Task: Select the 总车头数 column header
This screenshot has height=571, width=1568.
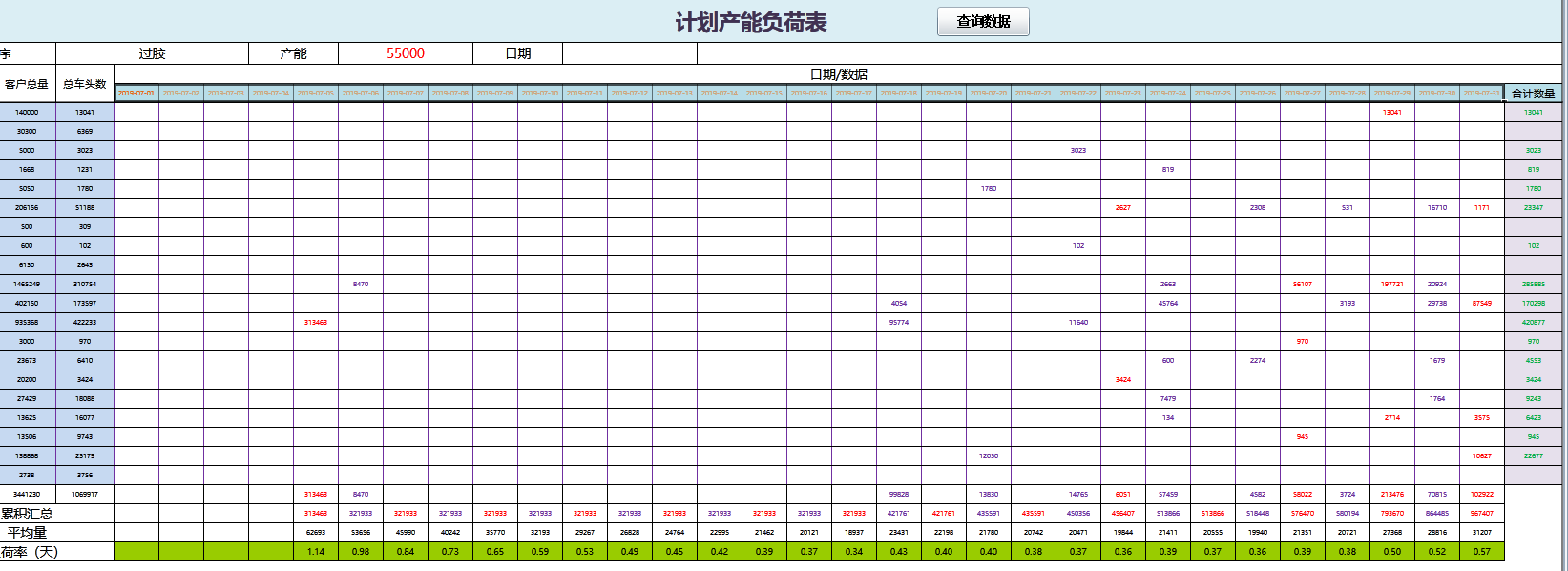Action: point(85,84)
